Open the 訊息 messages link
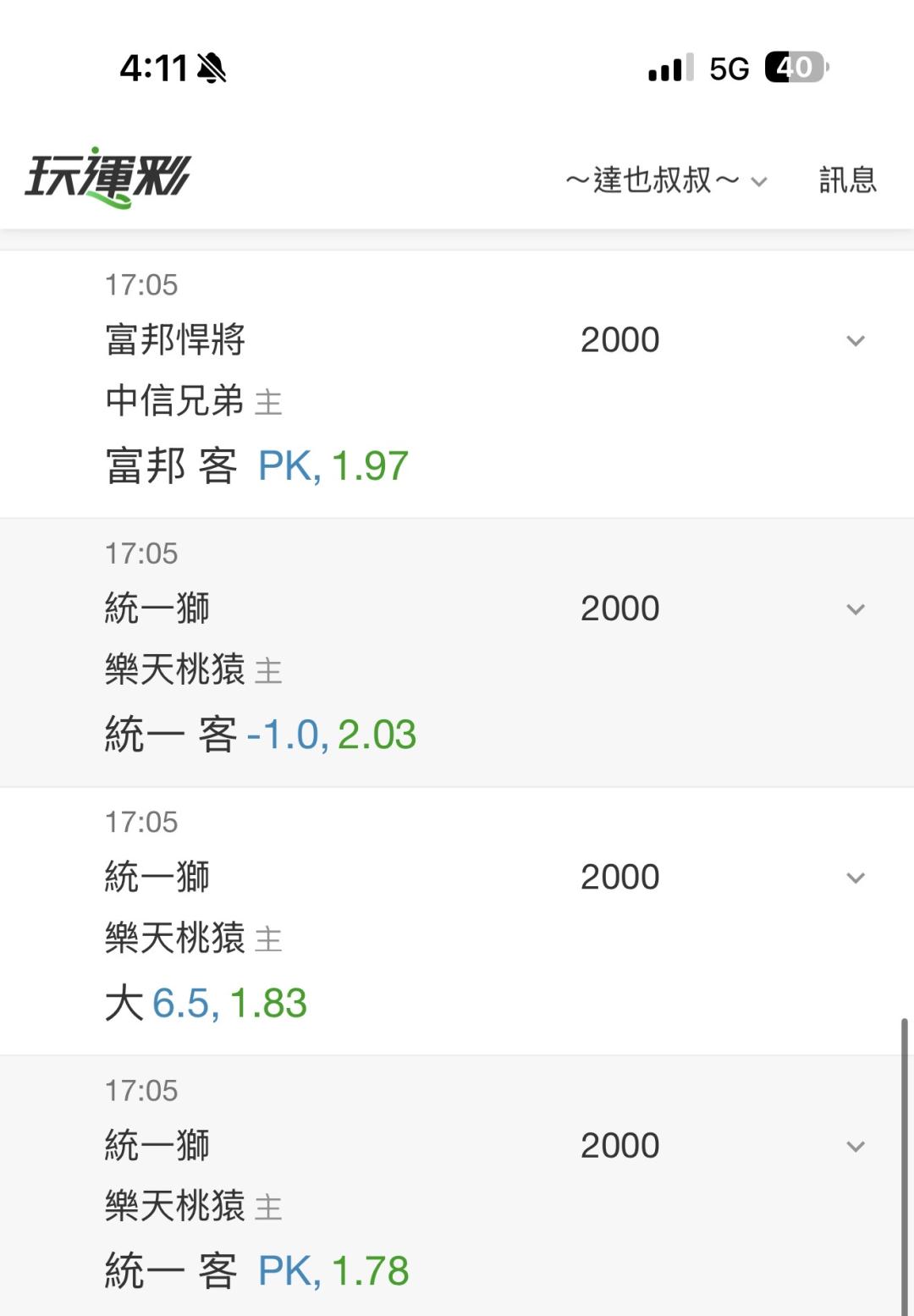914x1316 pixels. pyautogui.click(x=847, y=180)
